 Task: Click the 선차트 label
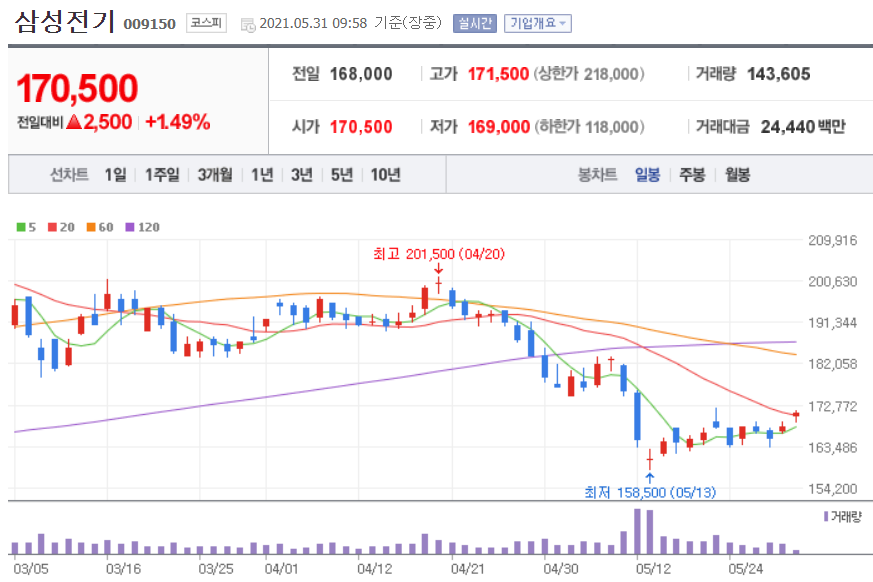pos(70,175)
